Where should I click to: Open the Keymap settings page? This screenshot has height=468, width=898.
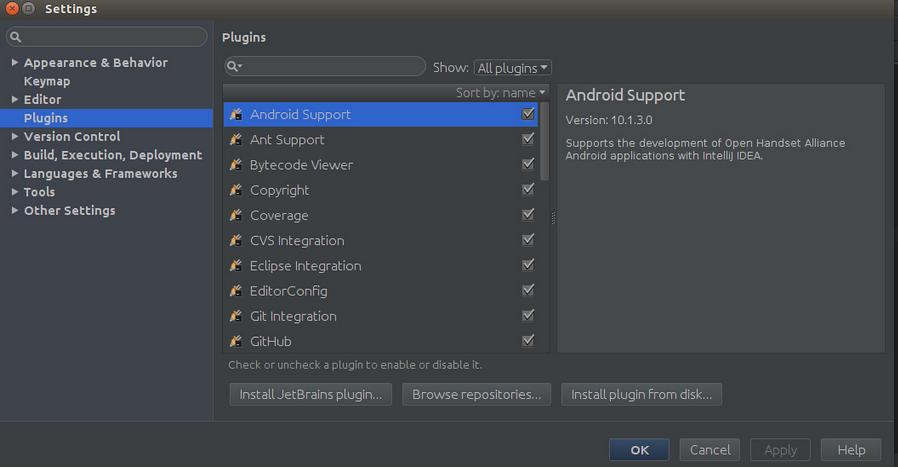coord(47,81)
